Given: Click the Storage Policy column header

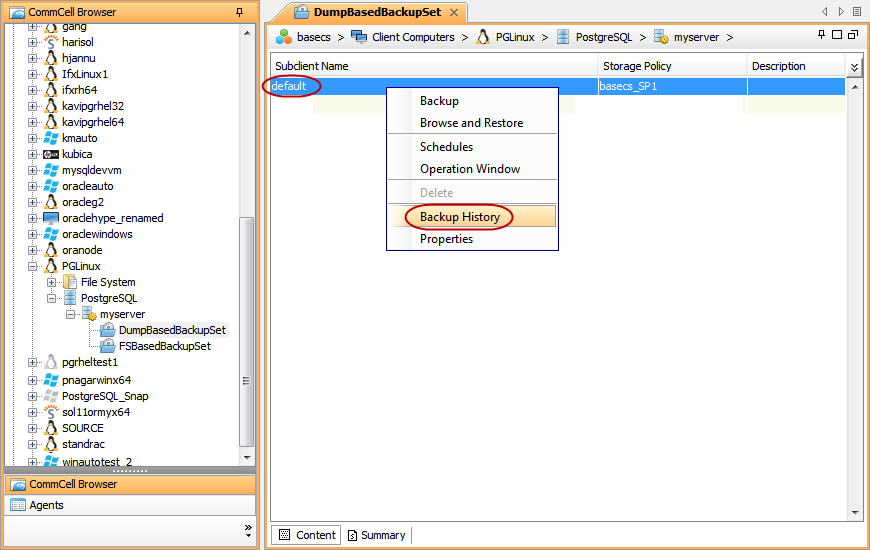Looking at the screenshot, I should (637, 66).
